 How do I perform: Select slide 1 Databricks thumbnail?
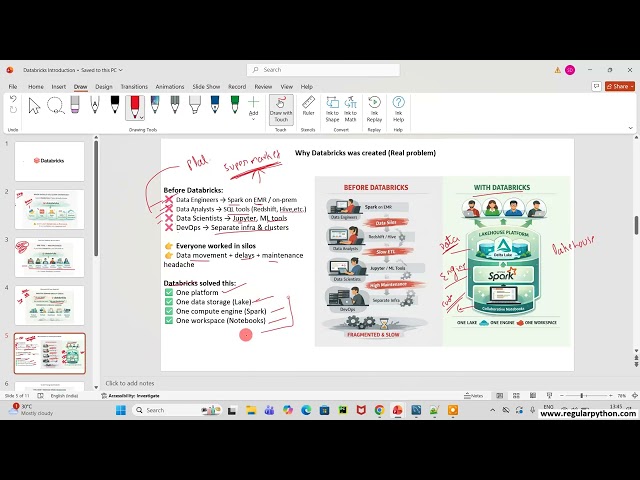[49, 161]
